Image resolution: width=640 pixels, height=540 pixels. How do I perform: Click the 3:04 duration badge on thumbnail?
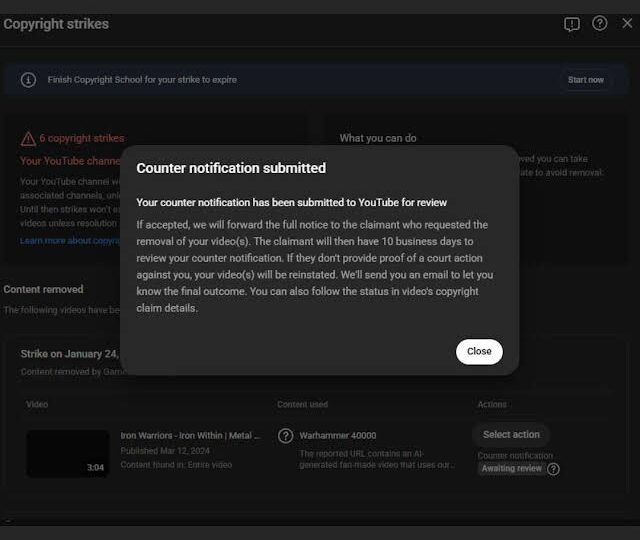point(95,467)
